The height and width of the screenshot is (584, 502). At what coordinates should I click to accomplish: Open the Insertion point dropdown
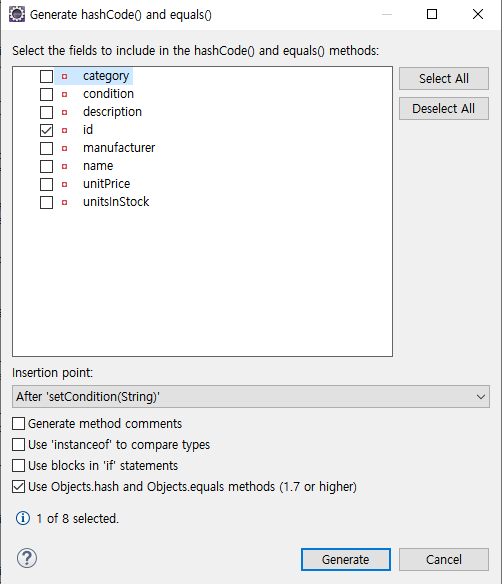[x=251, y=397]
